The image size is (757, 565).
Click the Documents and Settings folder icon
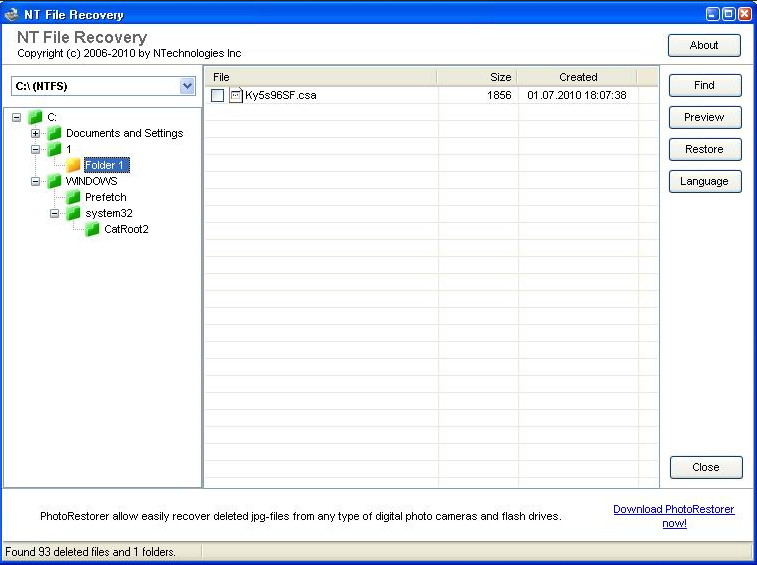coord(54,133)
